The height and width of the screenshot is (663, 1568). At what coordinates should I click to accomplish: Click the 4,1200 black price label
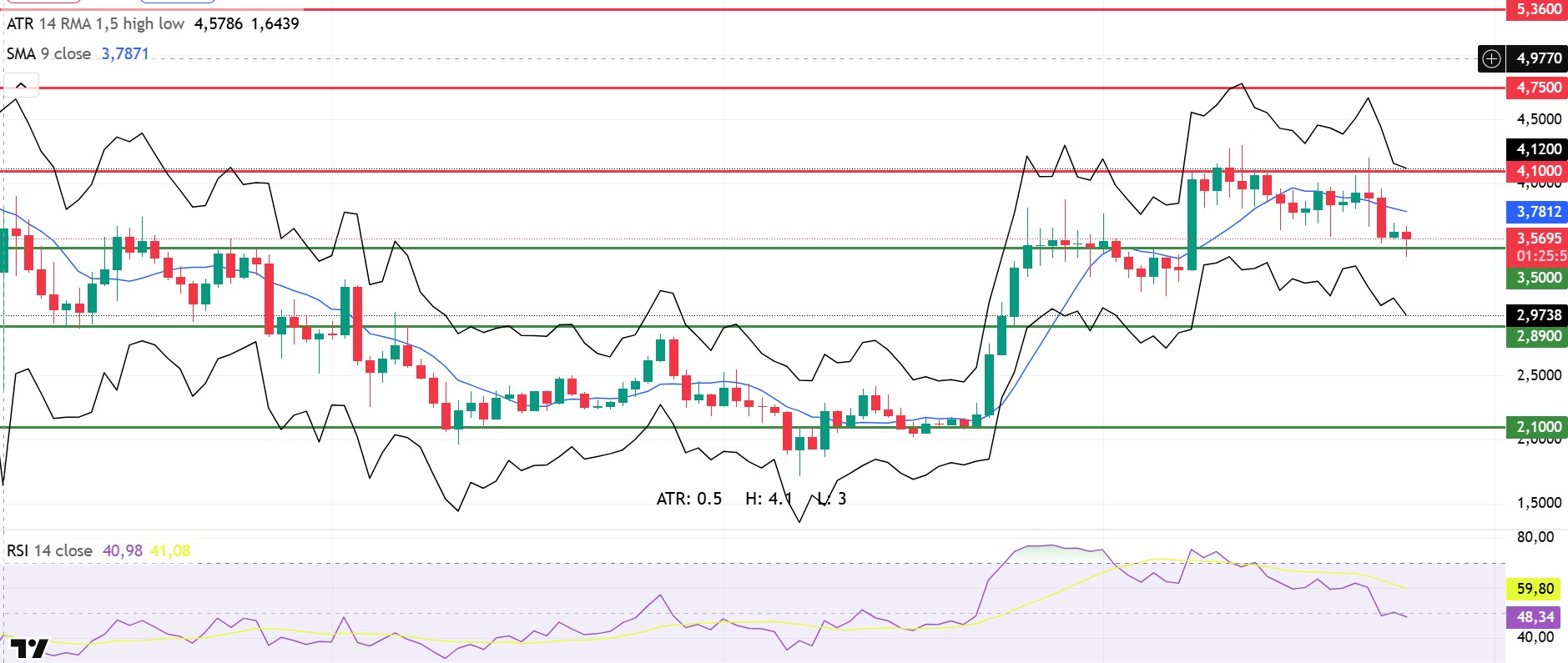click(x=1537, y=149)
